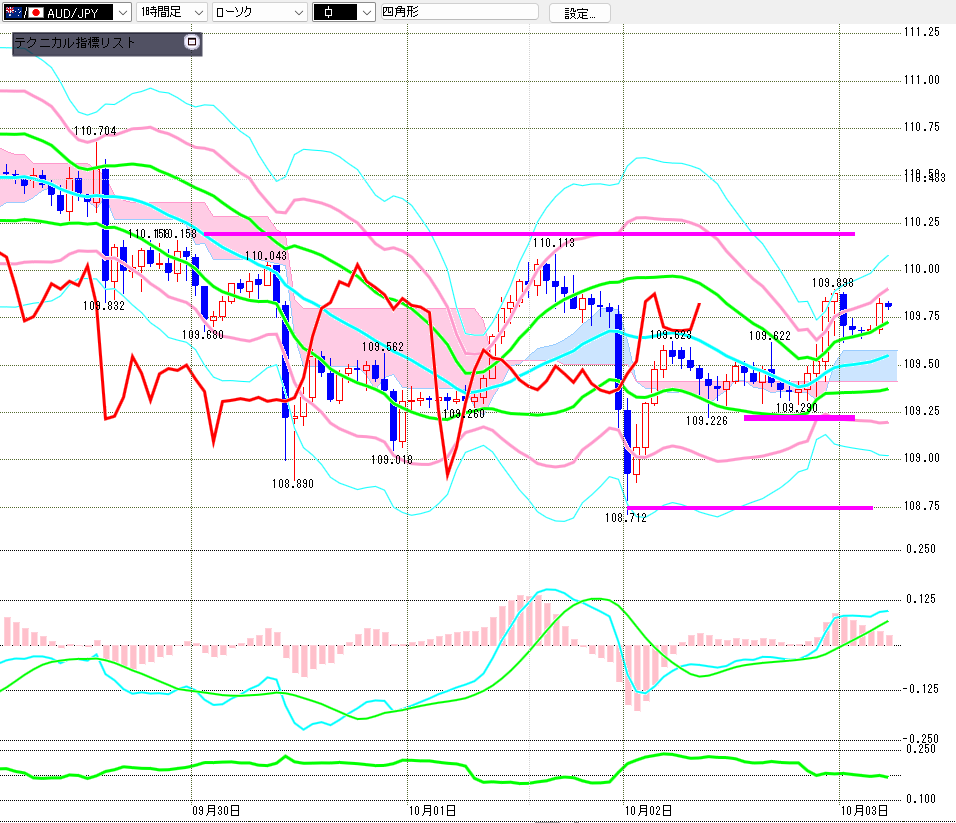
Task: Click the 110.75 price axis label
Action: [x=922, y=127]
